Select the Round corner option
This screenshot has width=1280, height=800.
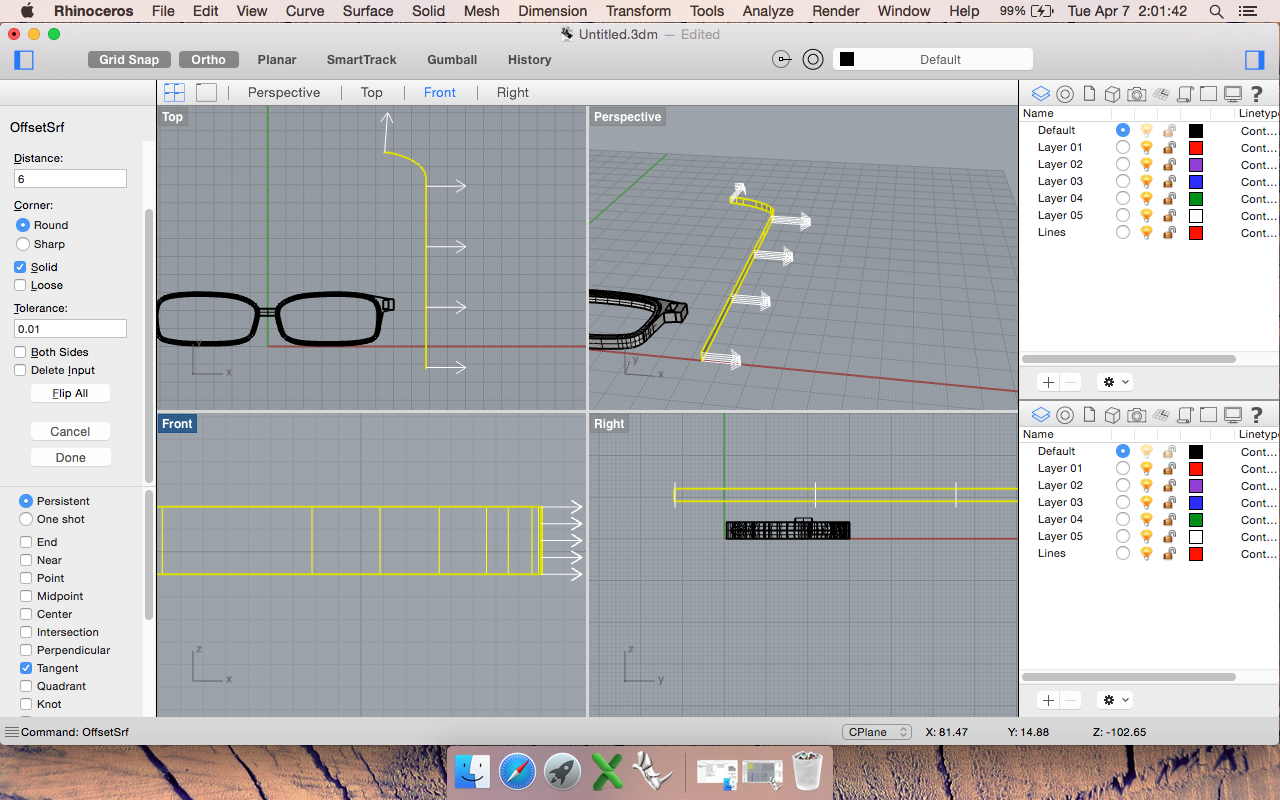click(x=23, y=225)
